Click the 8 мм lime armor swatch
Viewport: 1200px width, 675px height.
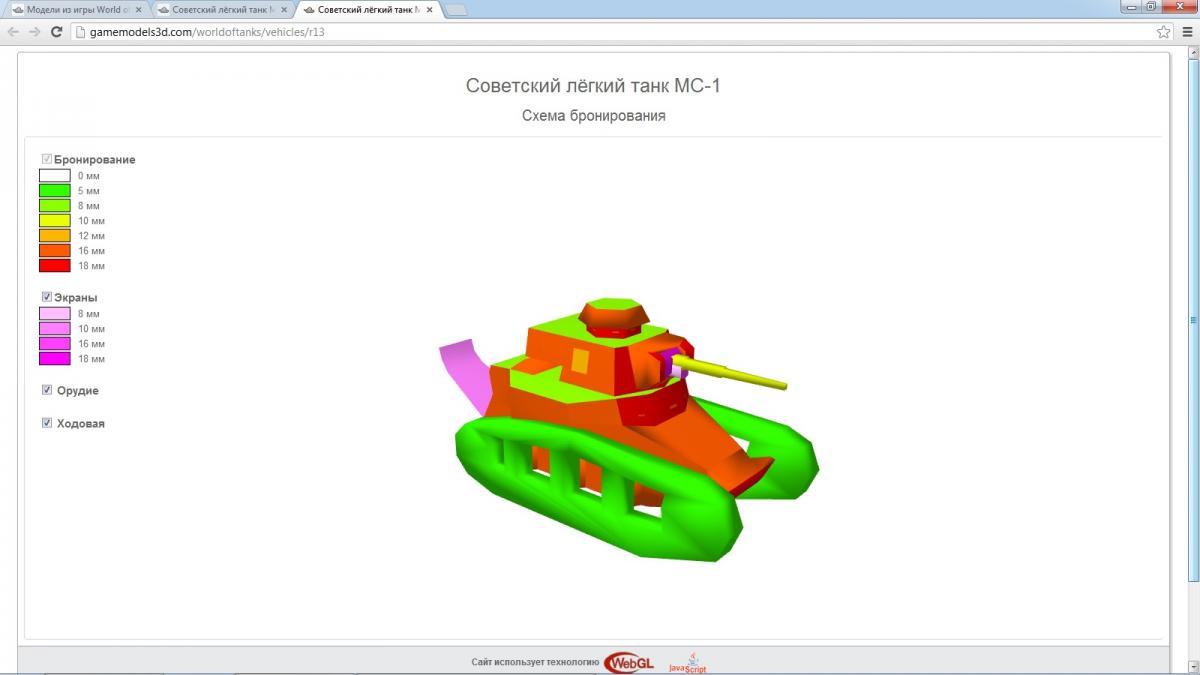[x=55, y=206]
